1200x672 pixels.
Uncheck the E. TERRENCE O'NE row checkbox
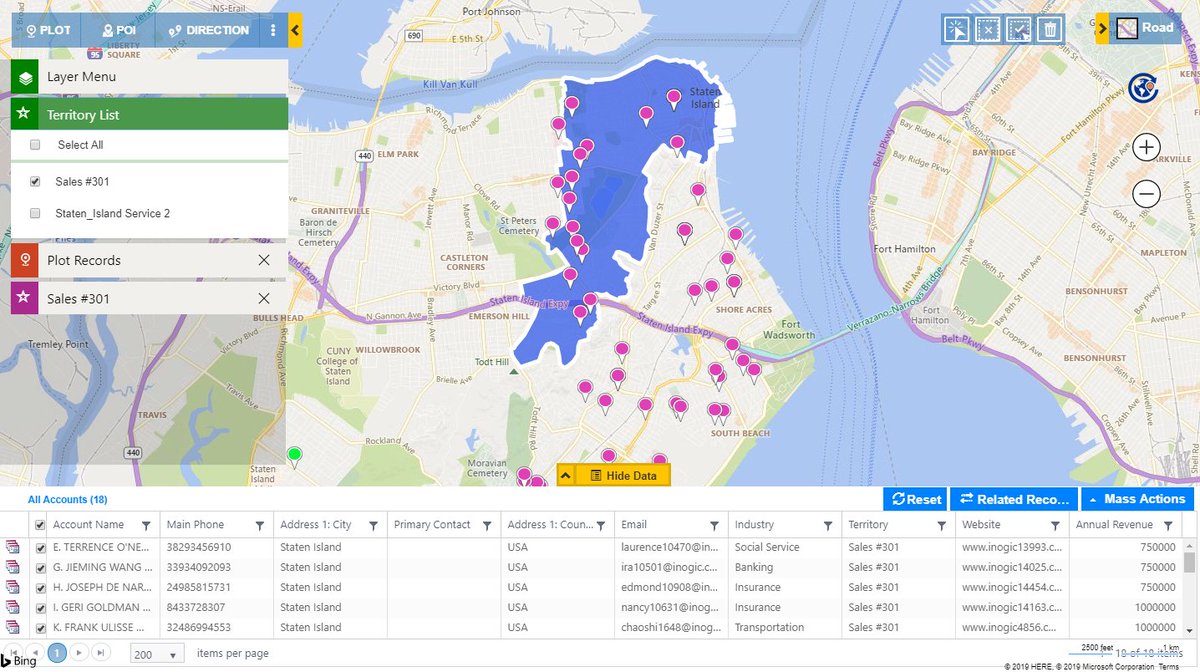tap(40, 548)
